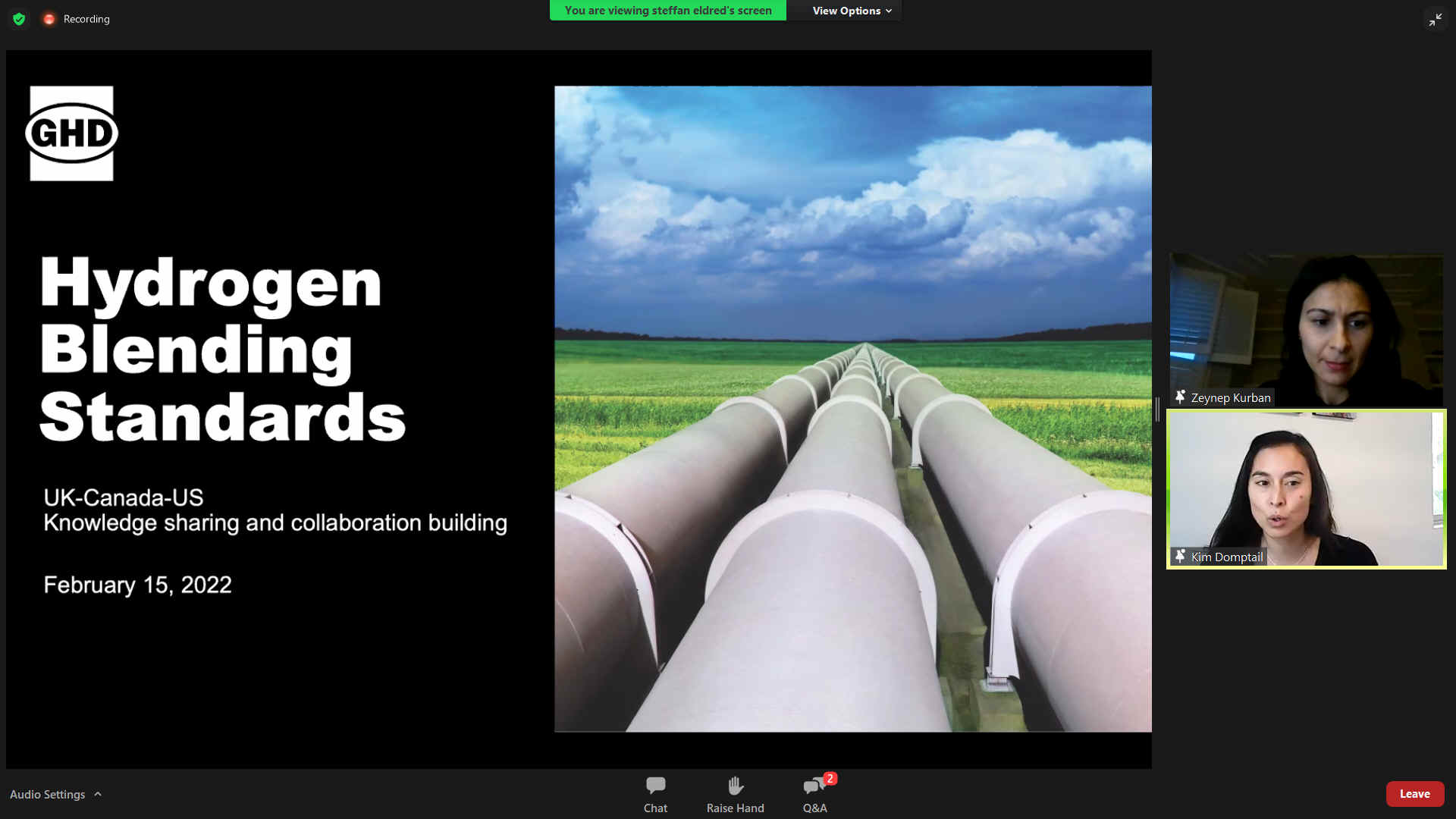This screenshot has height=819, width=1456.
Task: Open the View Options dropdown
Action: pyautogui.click(x=852, y=11)
